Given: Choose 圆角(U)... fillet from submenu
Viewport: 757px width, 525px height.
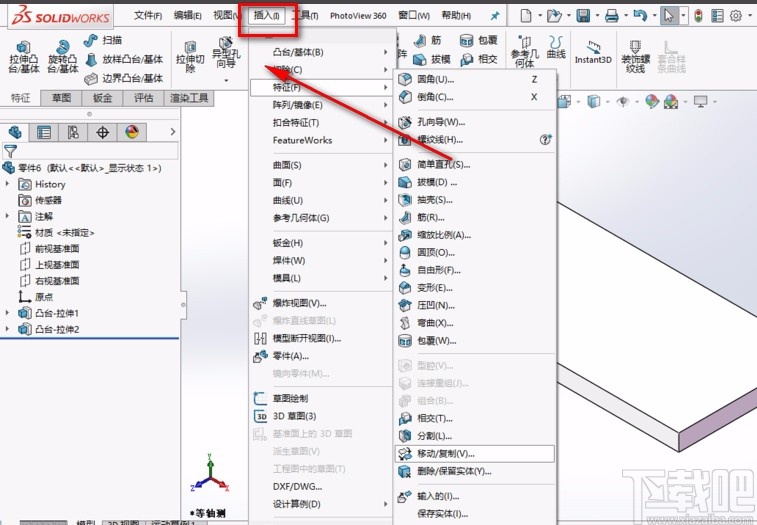Looking at the screenshot, I should [476, 79].
